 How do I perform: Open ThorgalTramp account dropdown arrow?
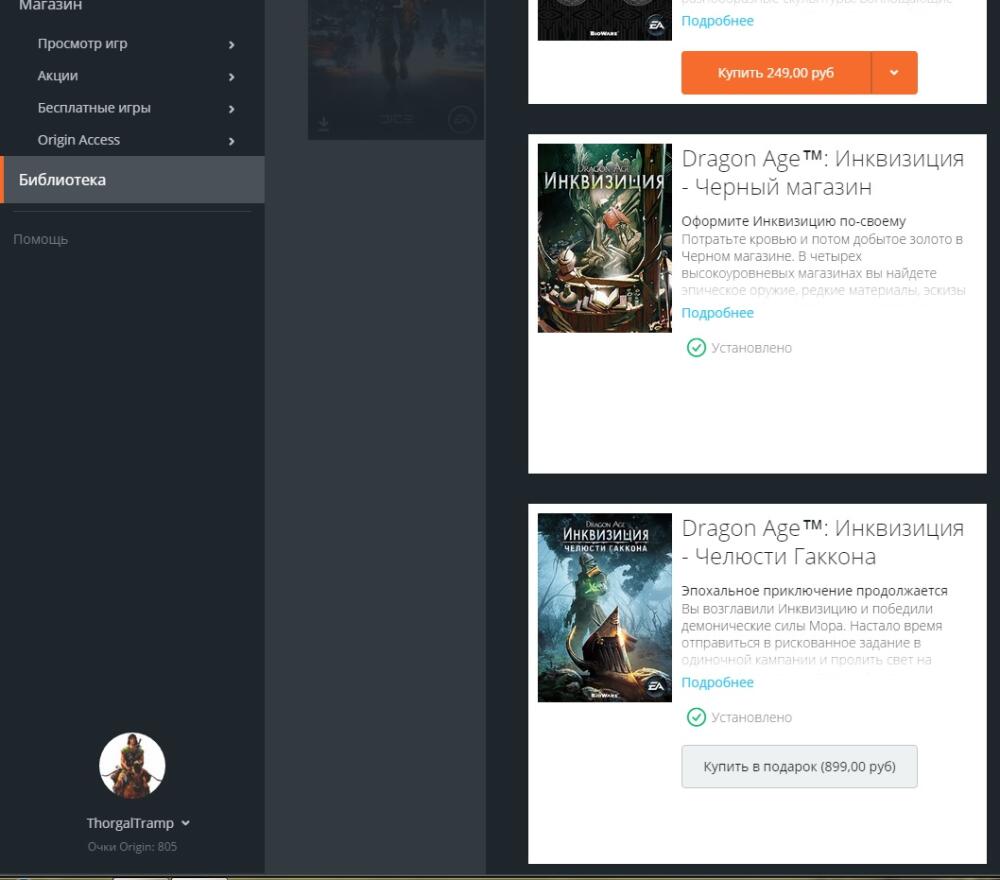tap(186, 823)
